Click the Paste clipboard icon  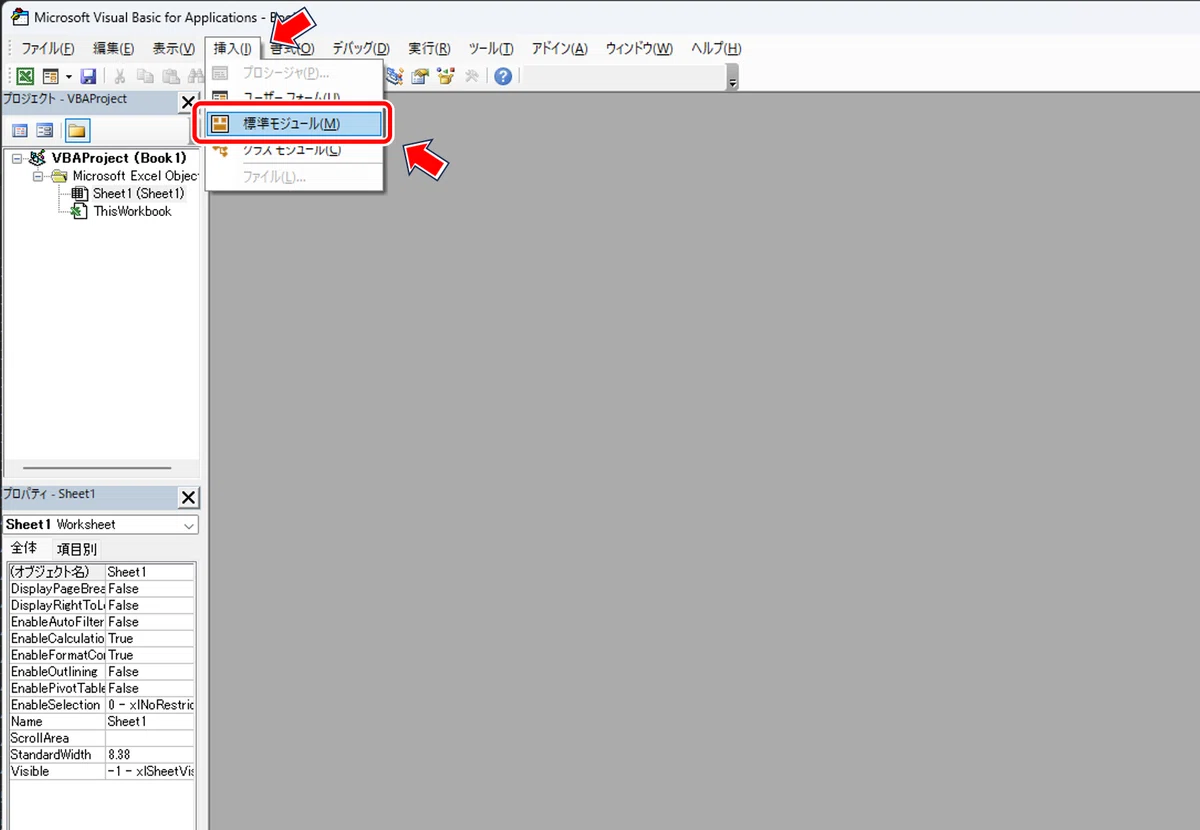(x=171, y=76)
